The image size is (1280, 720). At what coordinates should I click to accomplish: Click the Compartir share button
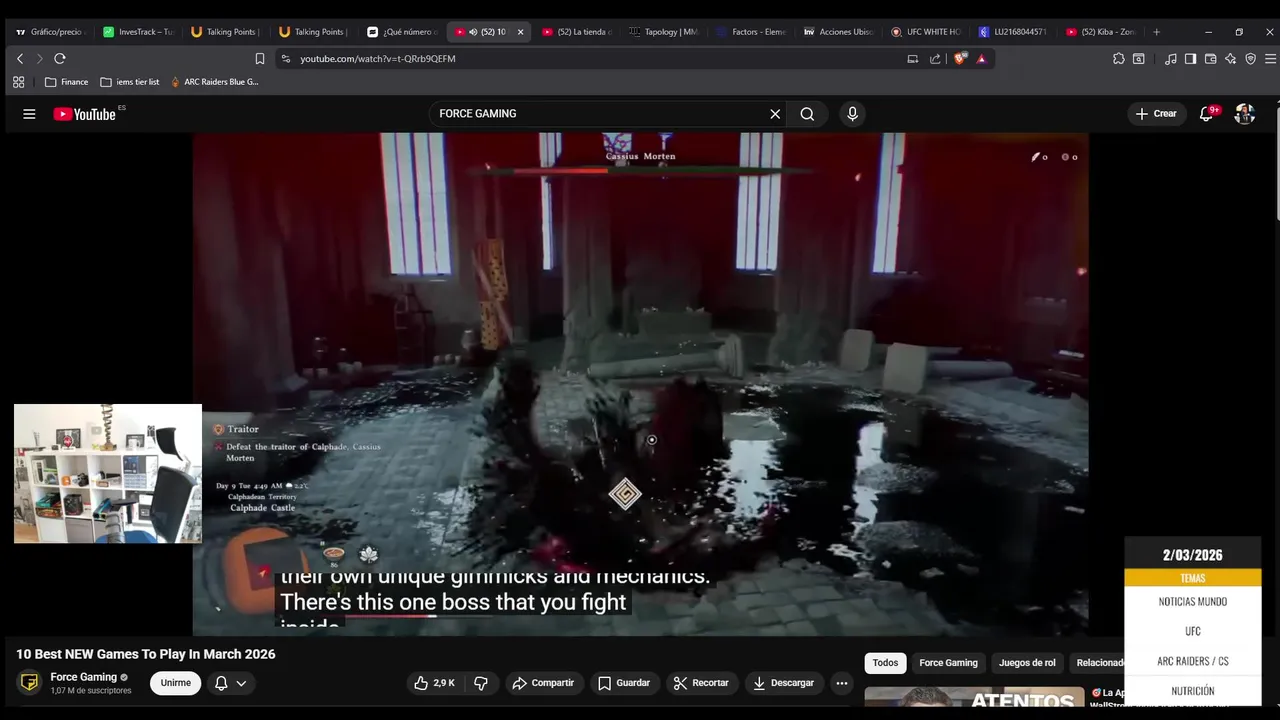543,683
